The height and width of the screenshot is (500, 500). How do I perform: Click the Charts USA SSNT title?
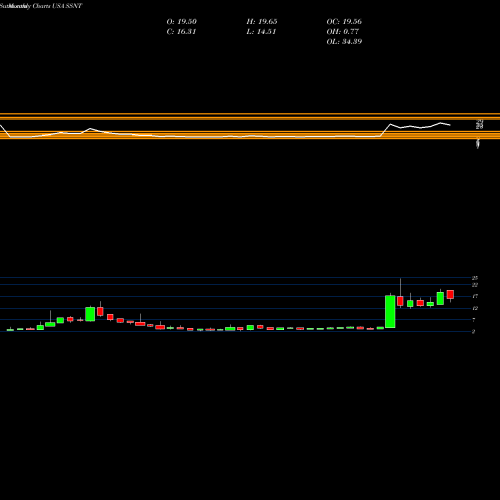57,6
